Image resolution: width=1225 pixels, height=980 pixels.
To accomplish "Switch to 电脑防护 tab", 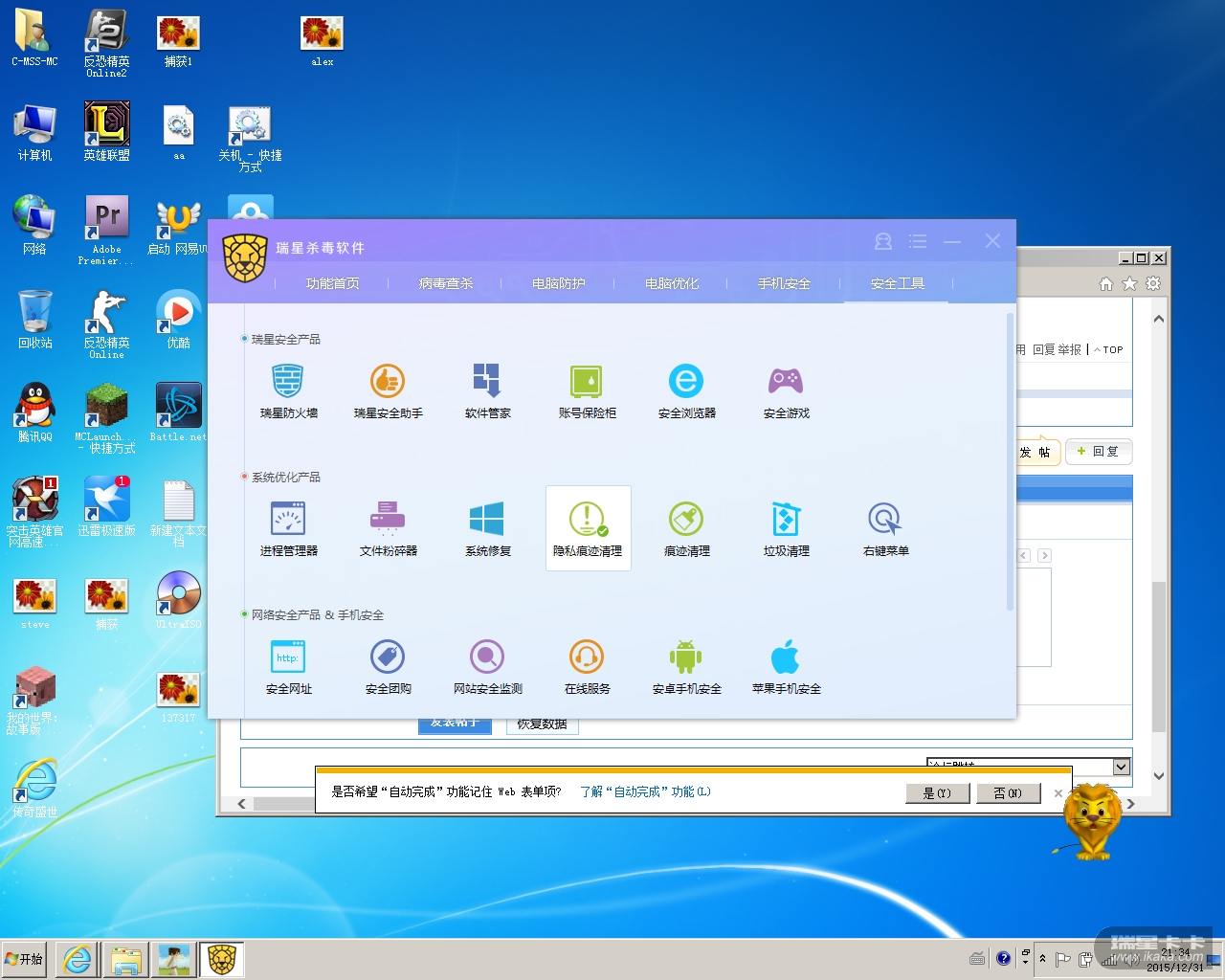I will pos(559,283).
